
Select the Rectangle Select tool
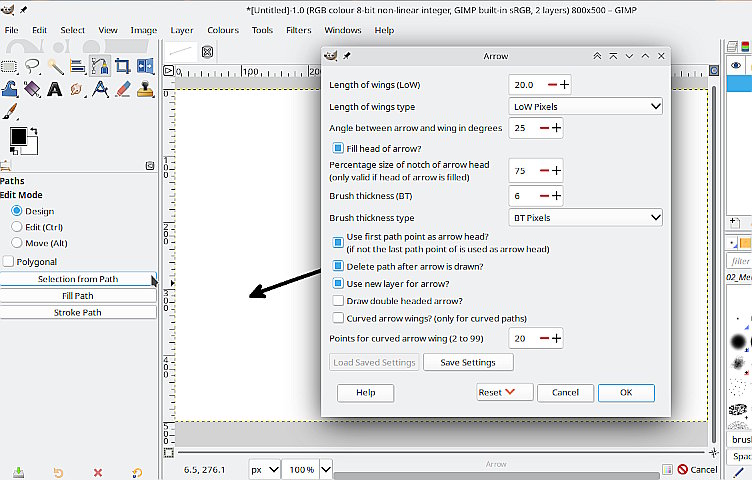coord(9,66)
